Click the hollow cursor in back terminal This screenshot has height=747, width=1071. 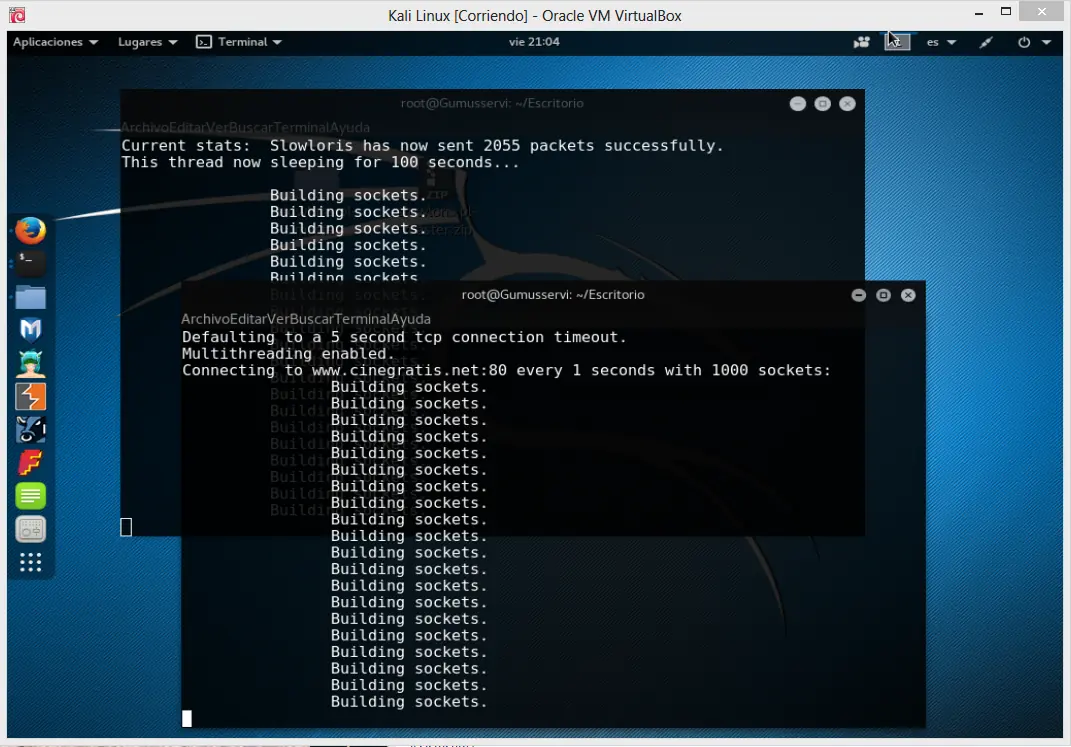126,527
